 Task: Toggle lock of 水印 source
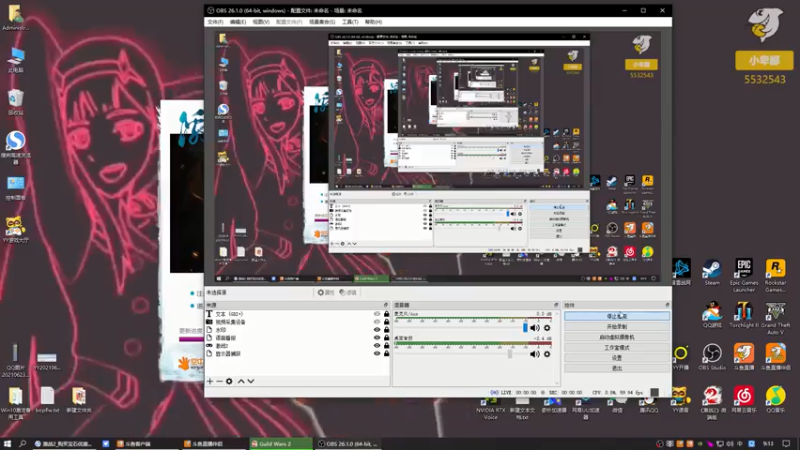[386, 330]
